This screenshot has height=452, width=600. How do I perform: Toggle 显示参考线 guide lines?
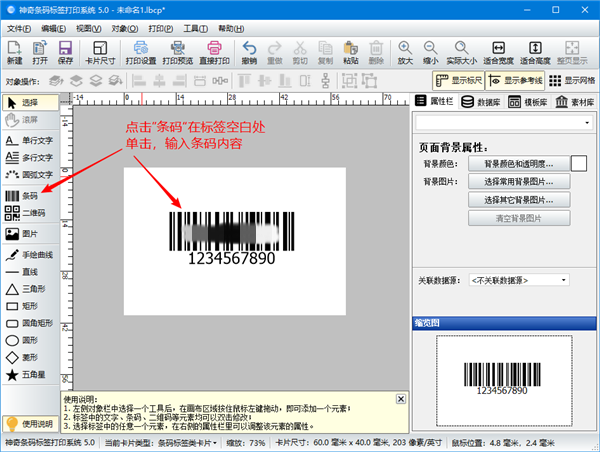click(516, 81)
